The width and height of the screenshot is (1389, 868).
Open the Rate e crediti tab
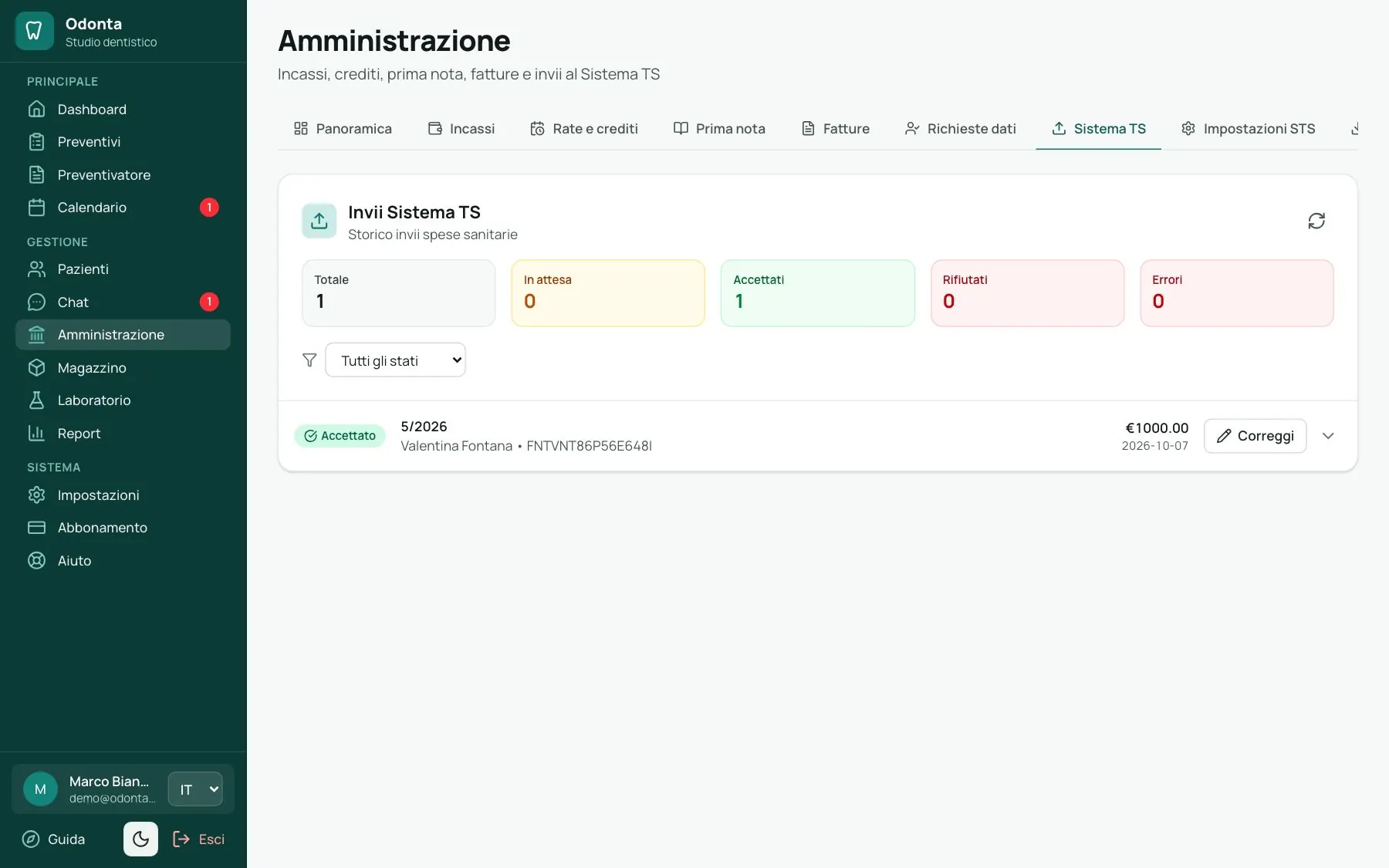tap(584, 129)
